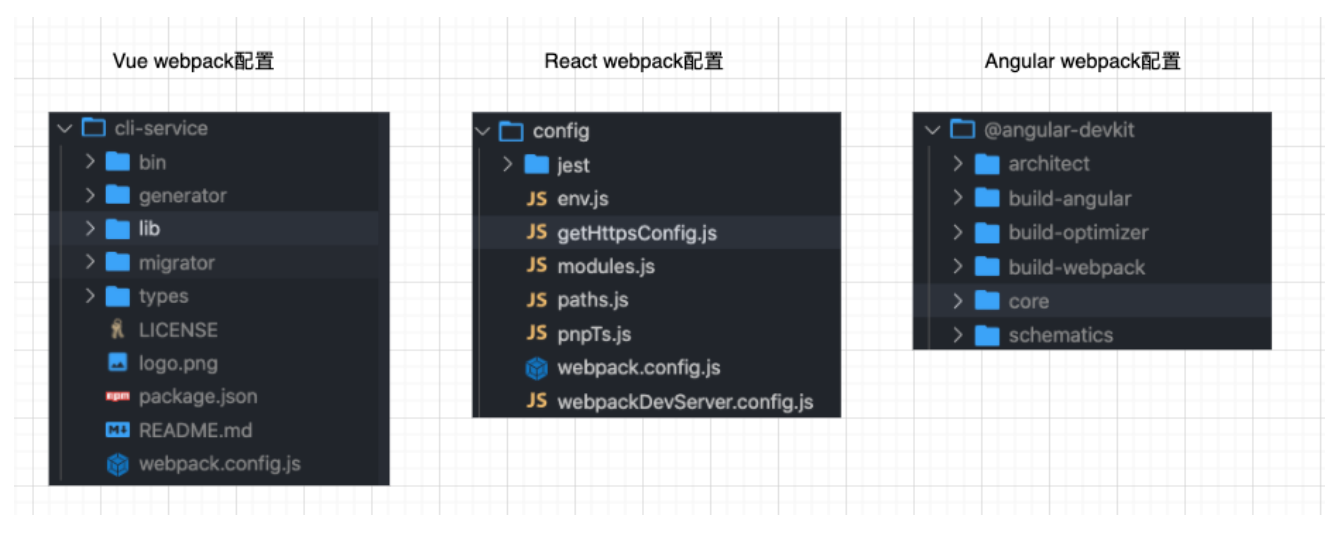Click the JS icon beside env.js
1325x533 pixels.
click(537, 199)
